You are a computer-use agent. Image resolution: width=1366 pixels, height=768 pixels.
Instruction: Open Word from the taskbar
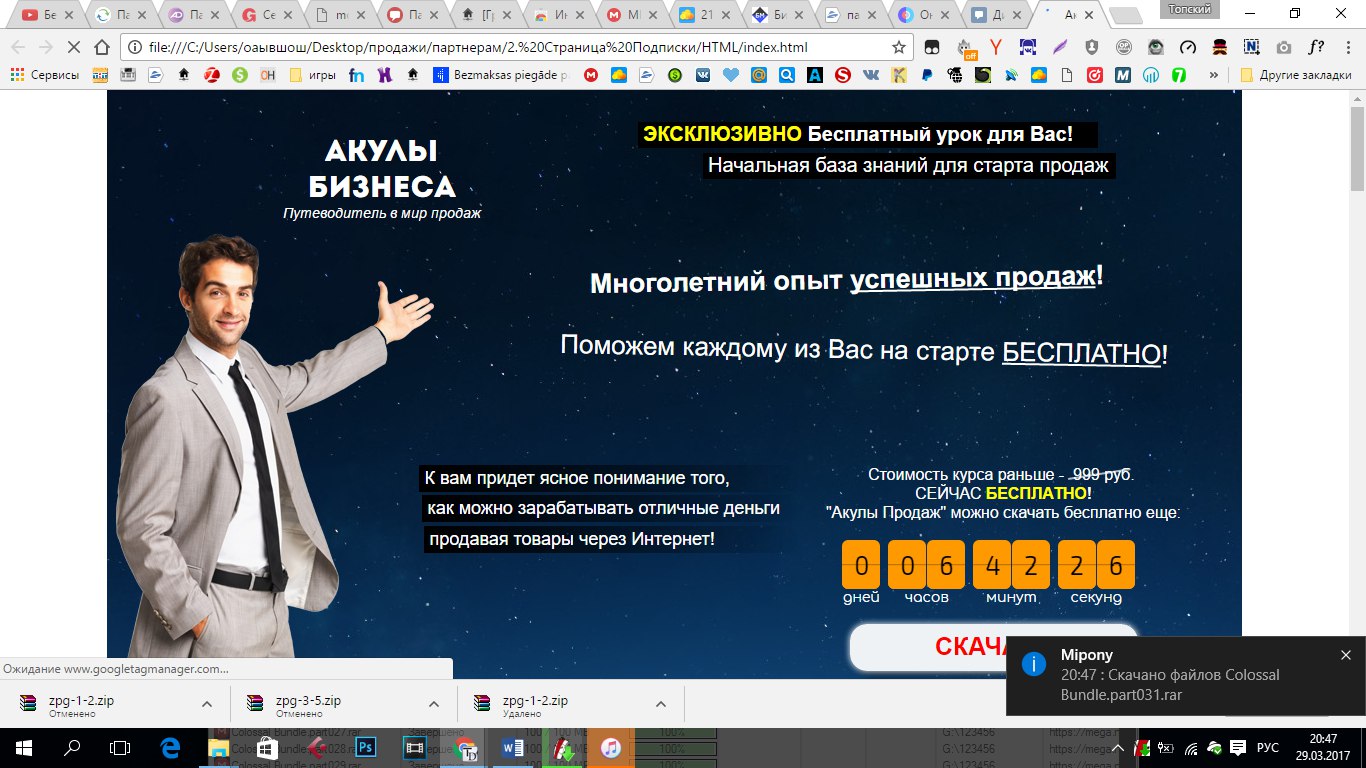pos(512,747)
